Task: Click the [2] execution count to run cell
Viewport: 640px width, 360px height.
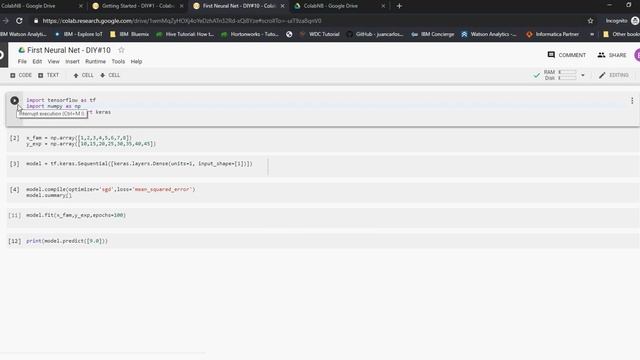Action: [15, 138]
